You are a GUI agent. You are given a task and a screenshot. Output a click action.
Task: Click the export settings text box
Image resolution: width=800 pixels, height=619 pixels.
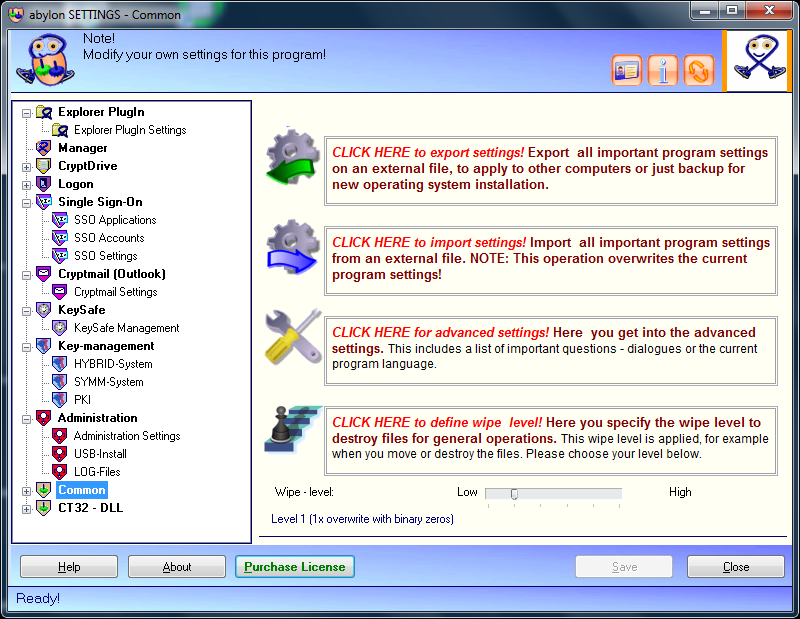[551, 171]
